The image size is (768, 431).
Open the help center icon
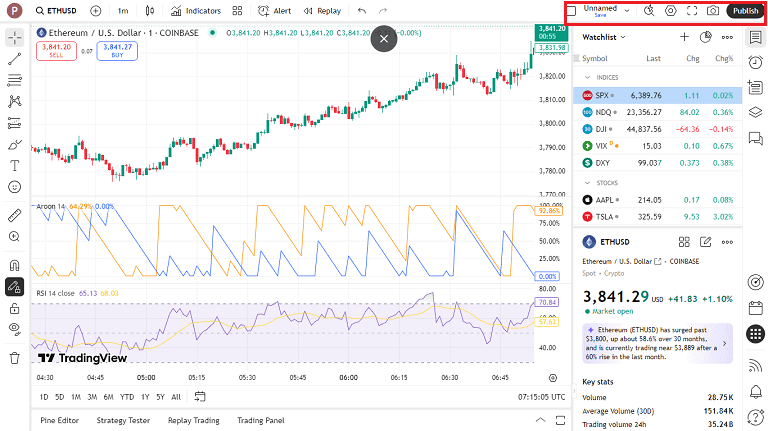[756, 418]
